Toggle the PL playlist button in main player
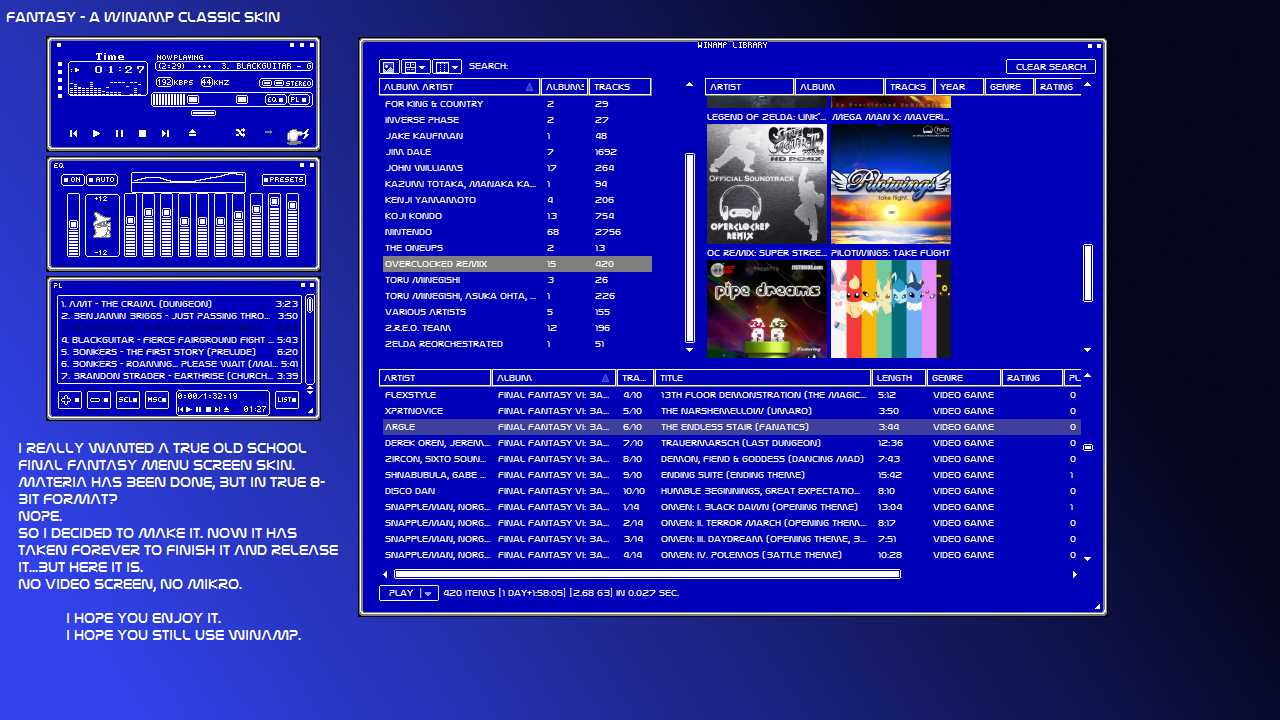 [x=299, y=100]
